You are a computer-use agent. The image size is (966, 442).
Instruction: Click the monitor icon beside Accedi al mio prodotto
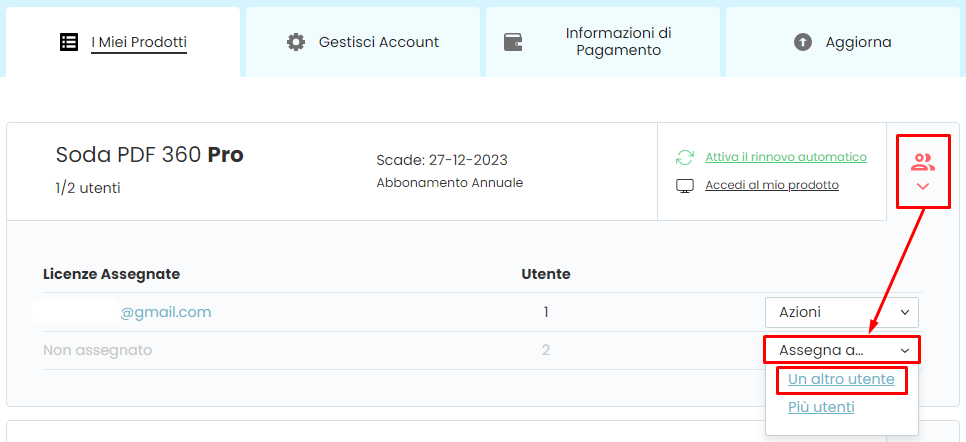(x=684, y=186)
